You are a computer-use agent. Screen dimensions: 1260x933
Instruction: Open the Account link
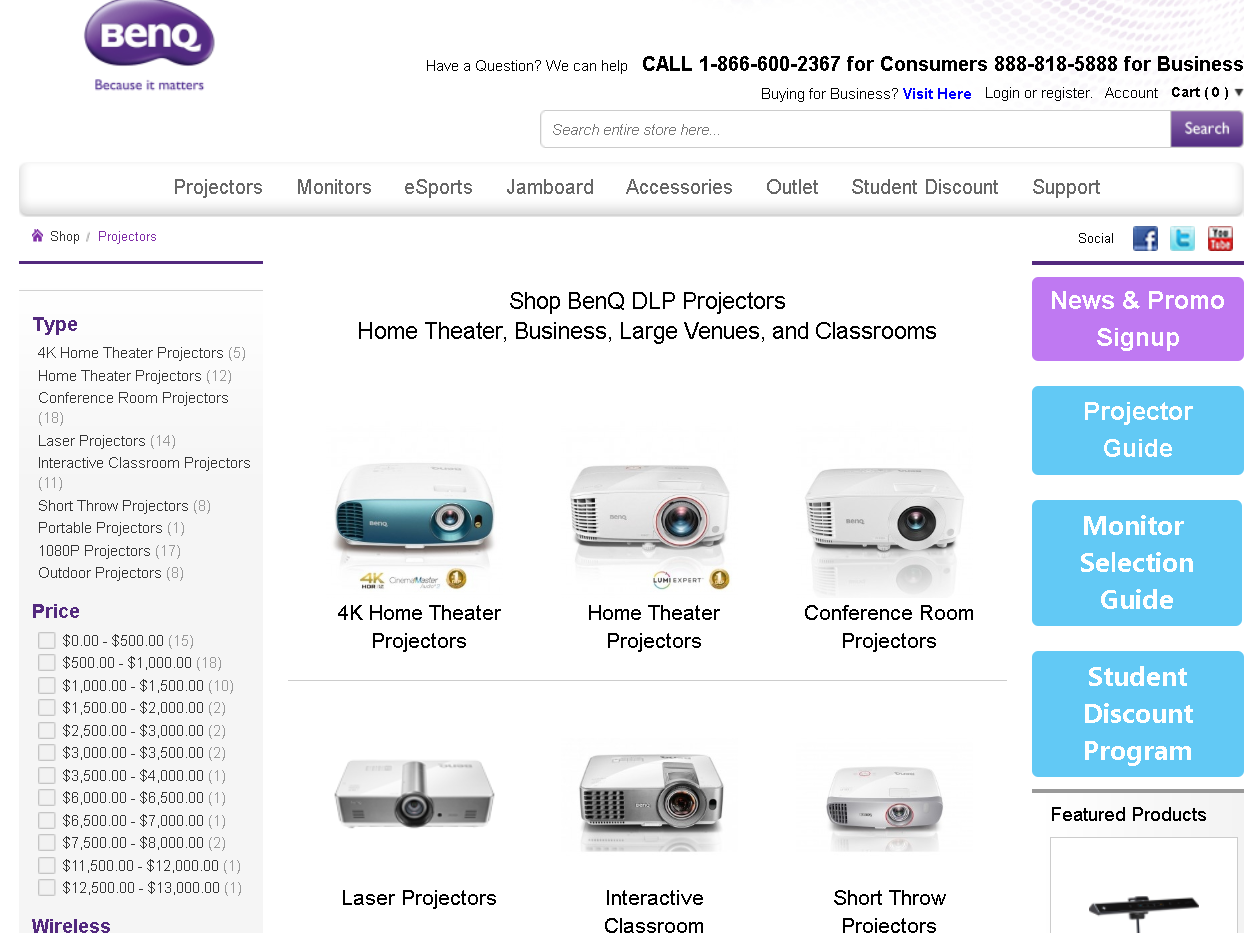pos(1131,93)
